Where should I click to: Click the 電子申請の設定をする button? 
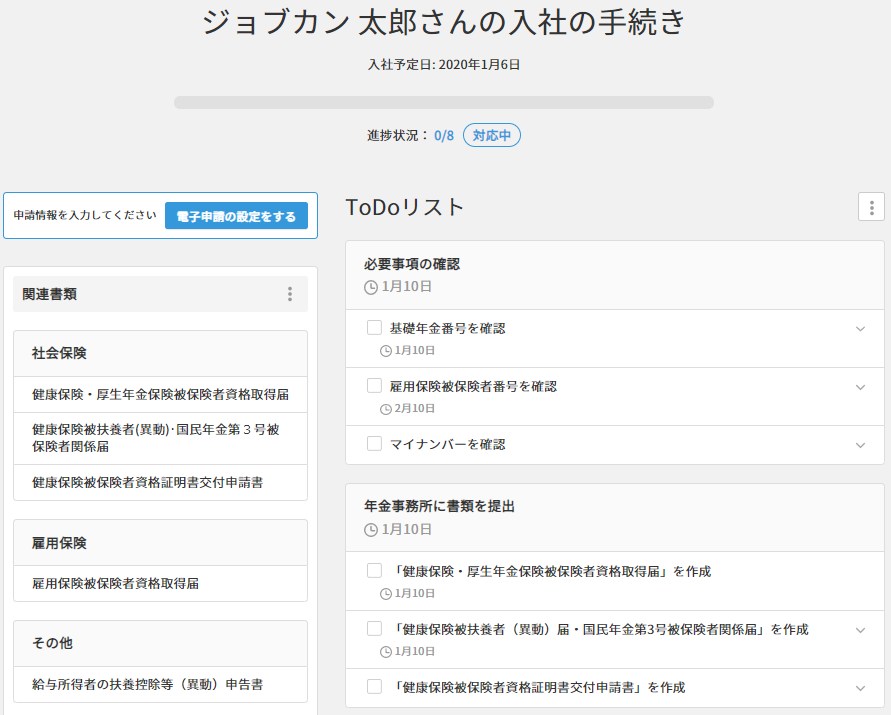click(236, 216)
